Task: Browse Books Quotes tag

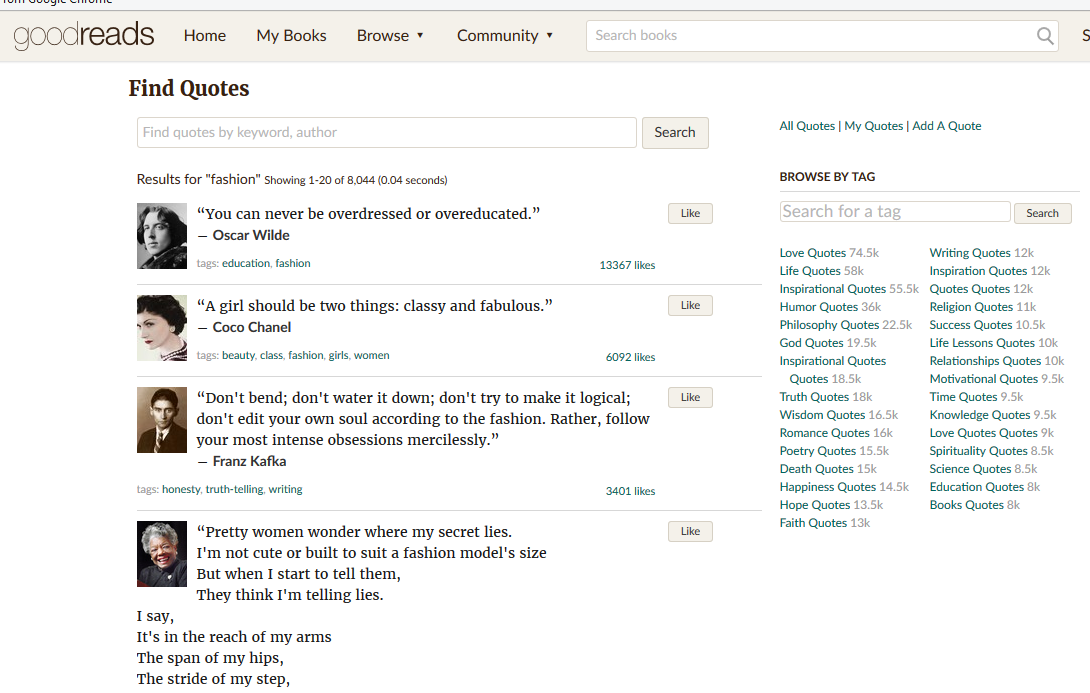Action: [x=967, y=505]
